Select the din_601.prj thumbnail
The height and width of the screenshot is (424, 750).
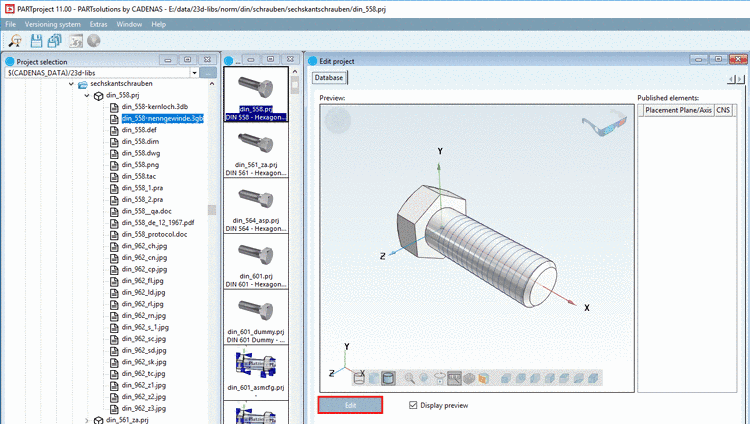click(256, 261)
